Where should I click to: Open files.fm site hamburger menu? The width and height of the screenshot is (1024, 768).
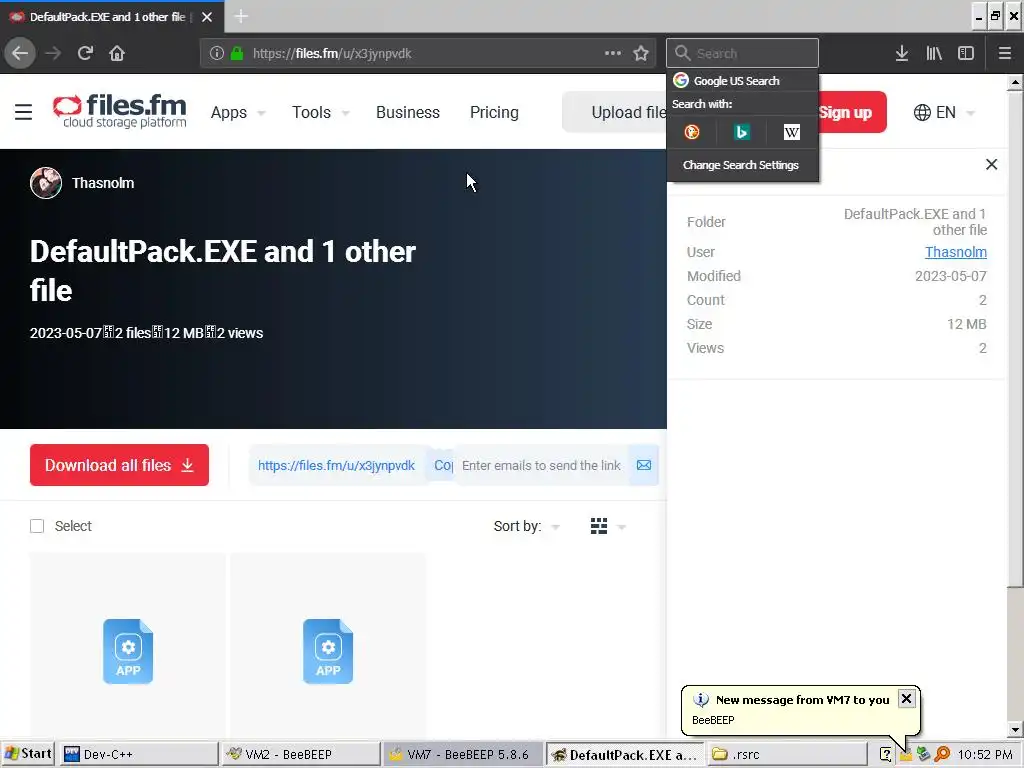click(24, 112)
